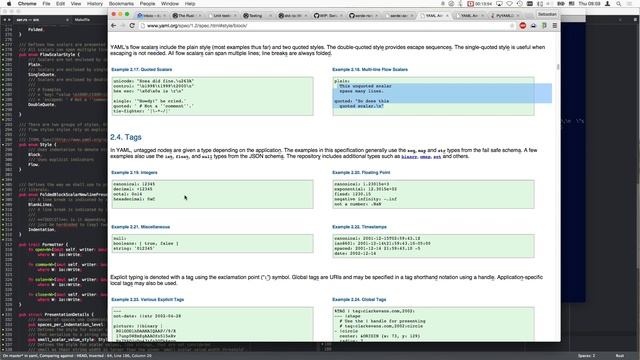Click the "Example 2.20. Floating Point" caption
The image size is (640, 360).
(x=361, y=173)
